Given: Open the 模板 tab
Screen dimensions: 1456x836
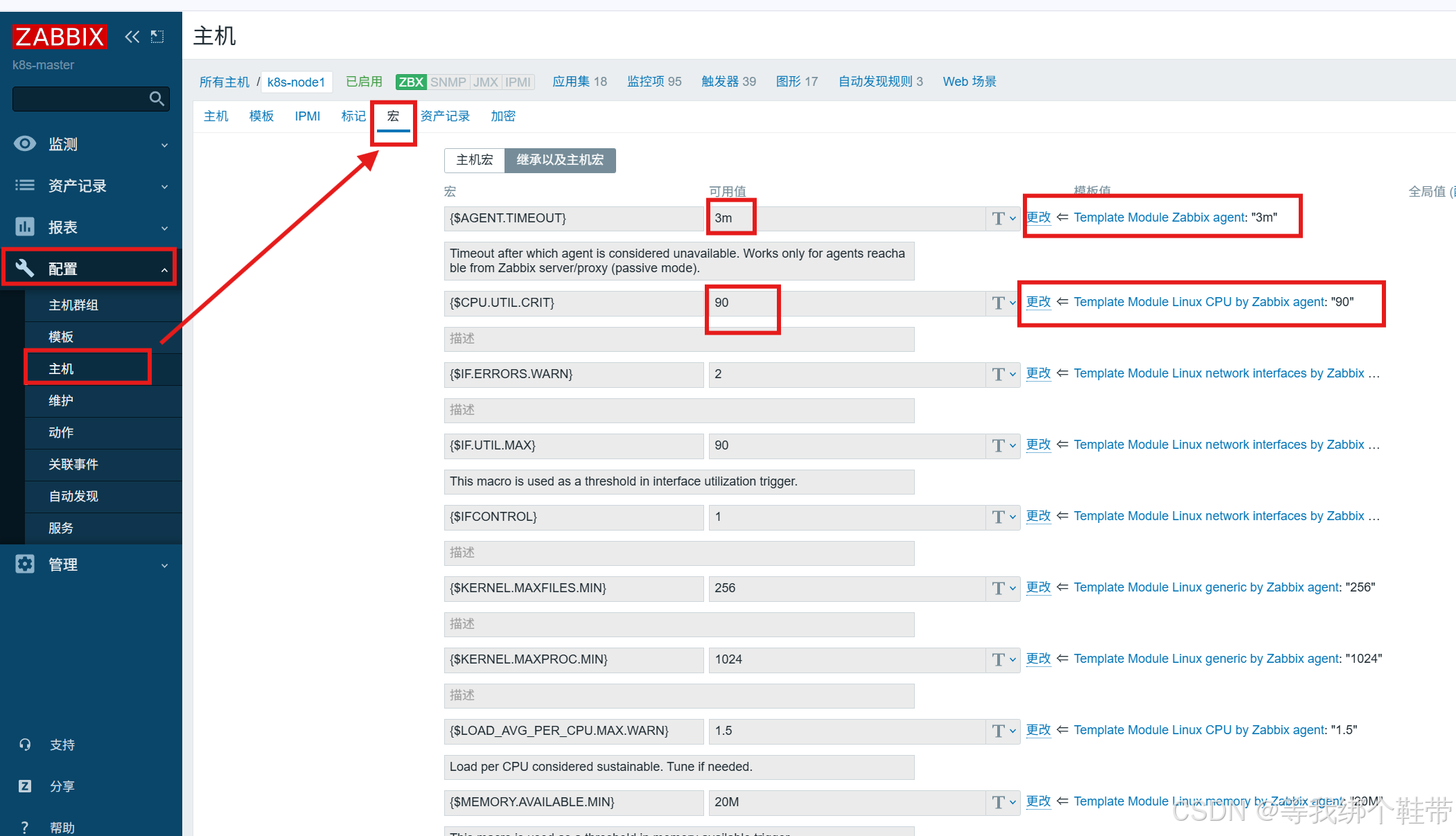Looking at the screenshot, I should 261,116.
